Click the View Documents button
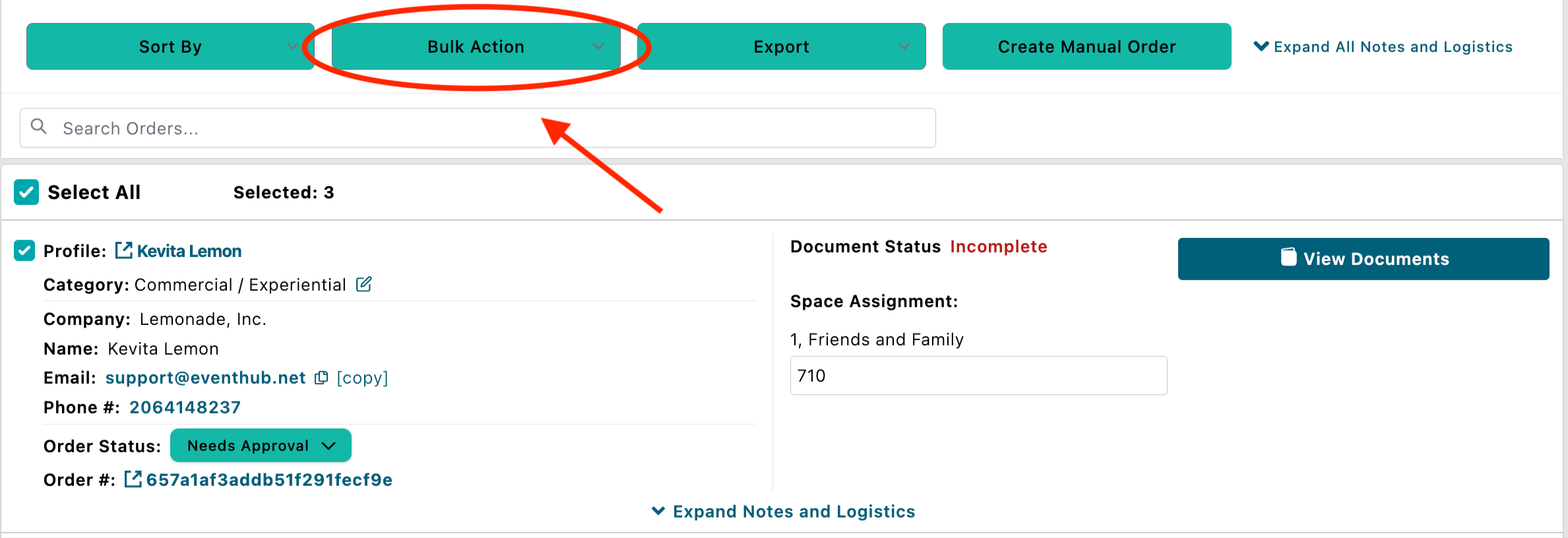 [1363, 258]
